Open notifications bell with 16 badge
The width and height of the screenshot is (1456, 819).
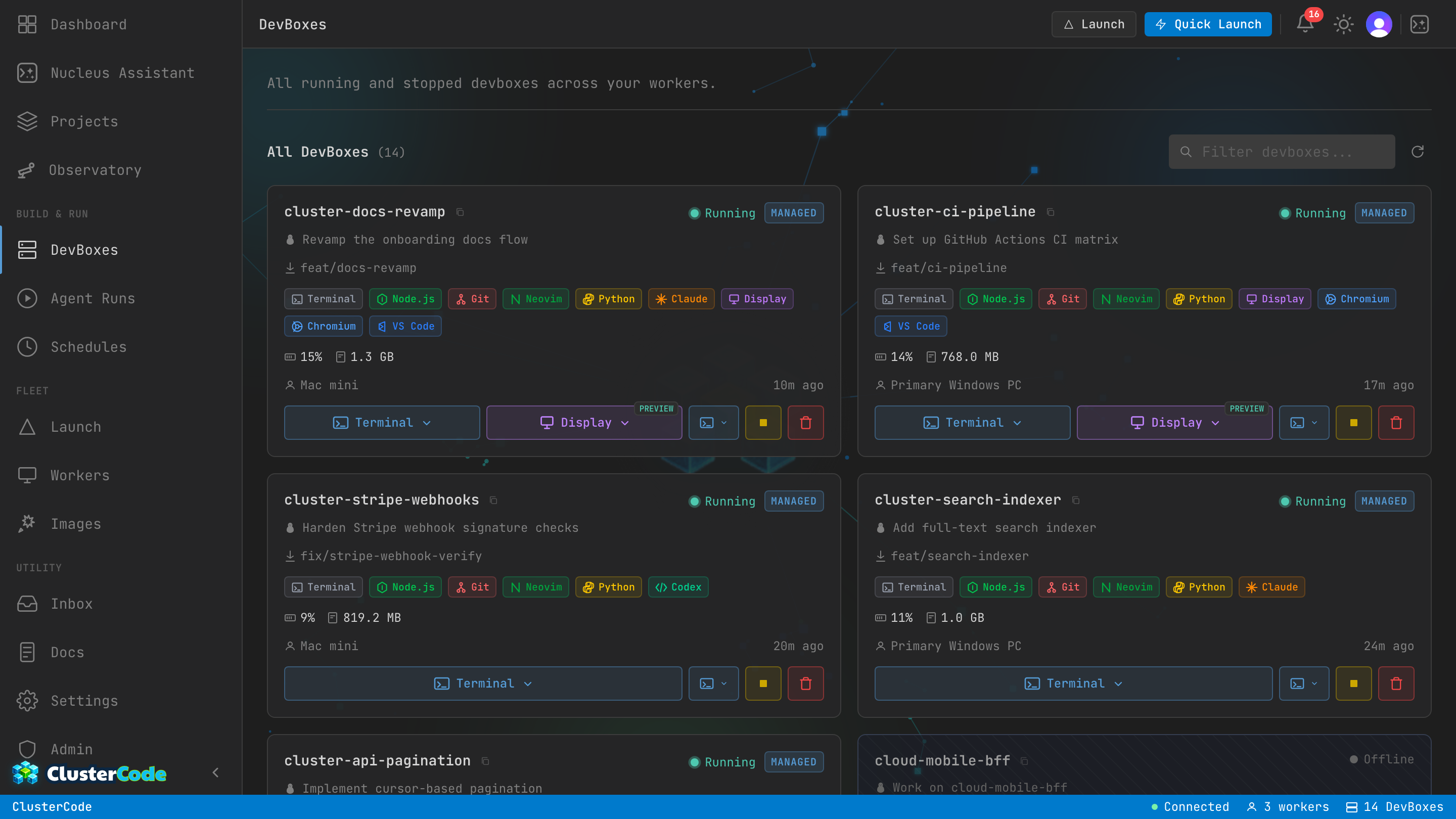pos(1305,24)
